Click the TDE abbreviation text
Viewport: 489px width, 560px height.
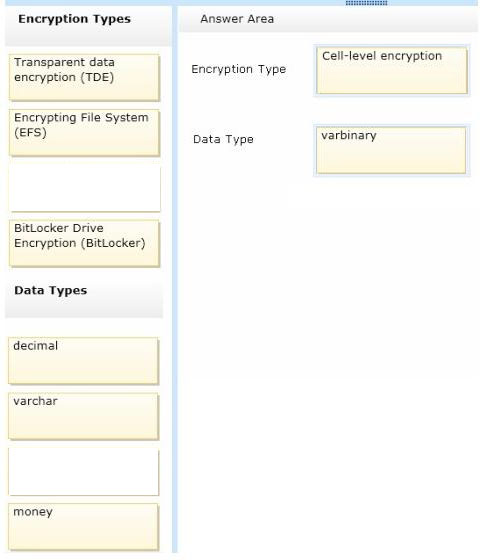pos(97,78)
